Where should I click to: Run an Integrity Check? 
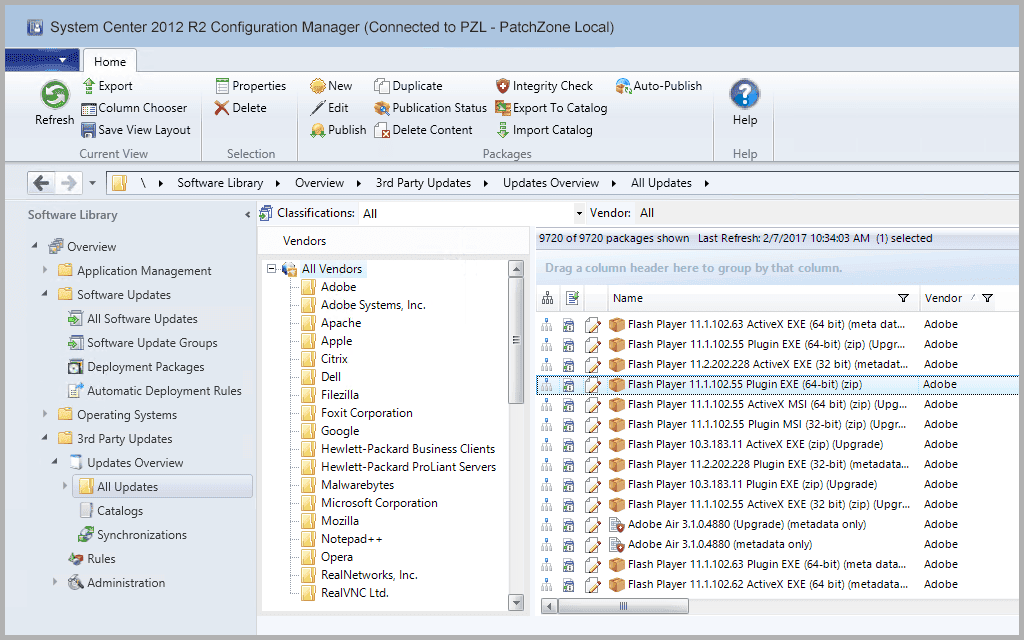545,86
